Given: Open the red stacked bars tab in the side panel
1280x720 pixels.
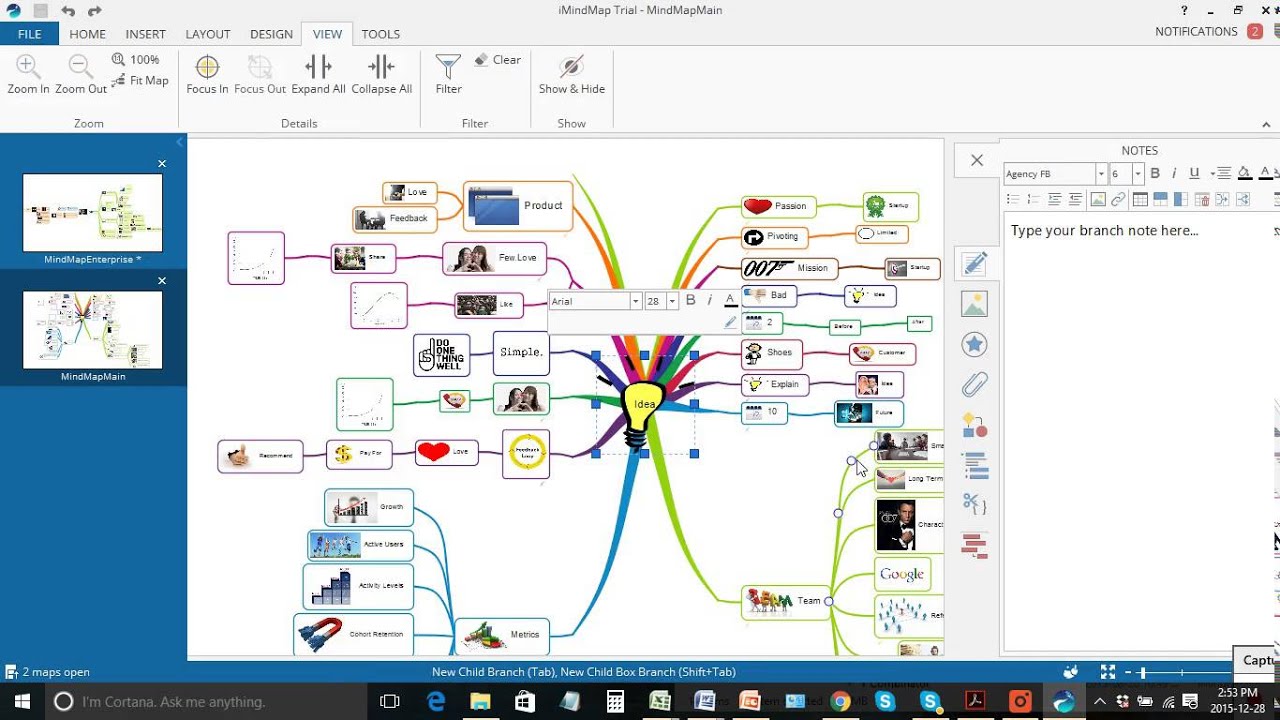Looking at the screenshot, I should (x=975, y=546).
